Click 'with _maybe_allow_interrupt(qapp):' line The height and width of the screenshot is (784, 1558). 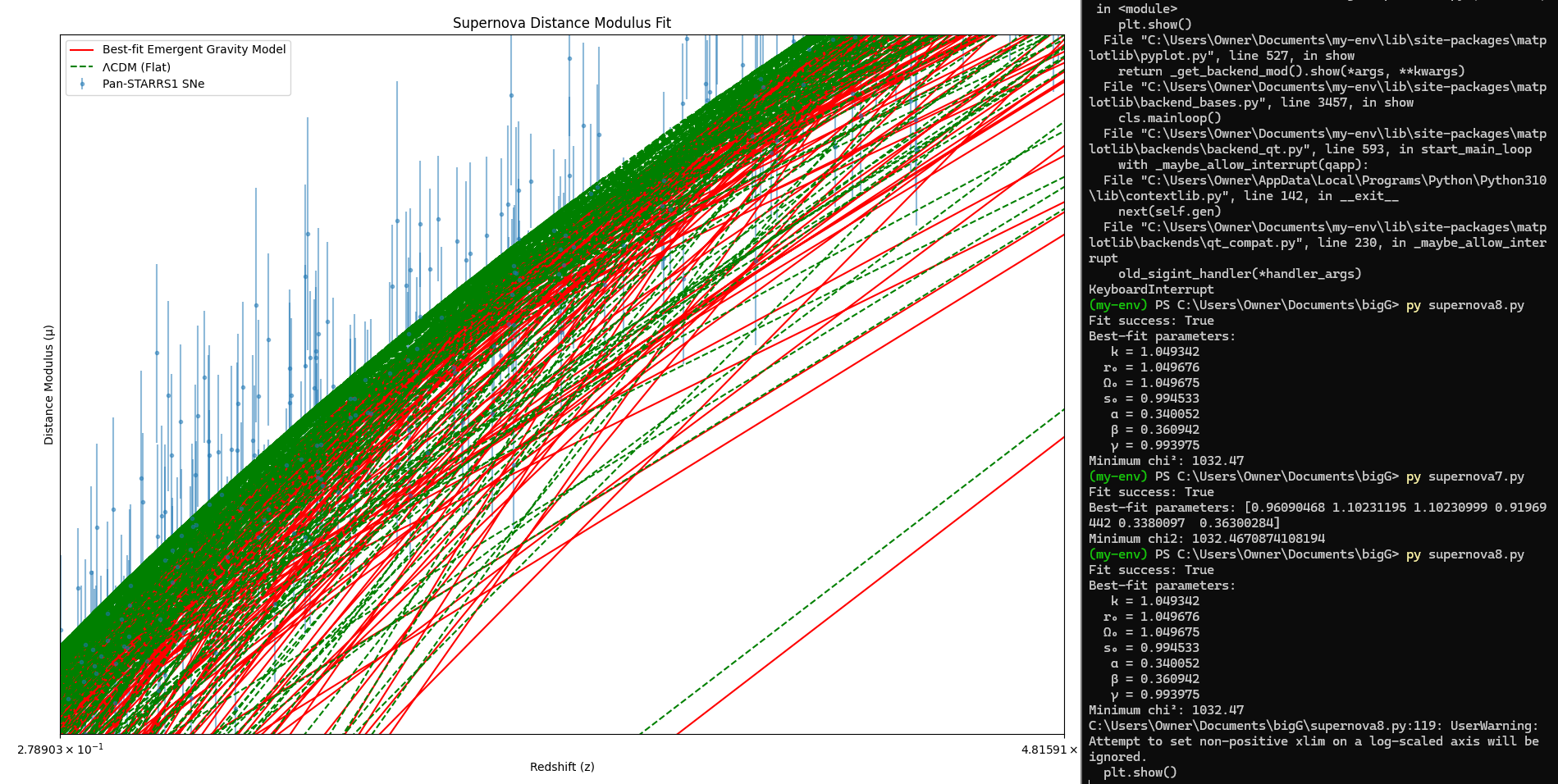pos(1243,165)
